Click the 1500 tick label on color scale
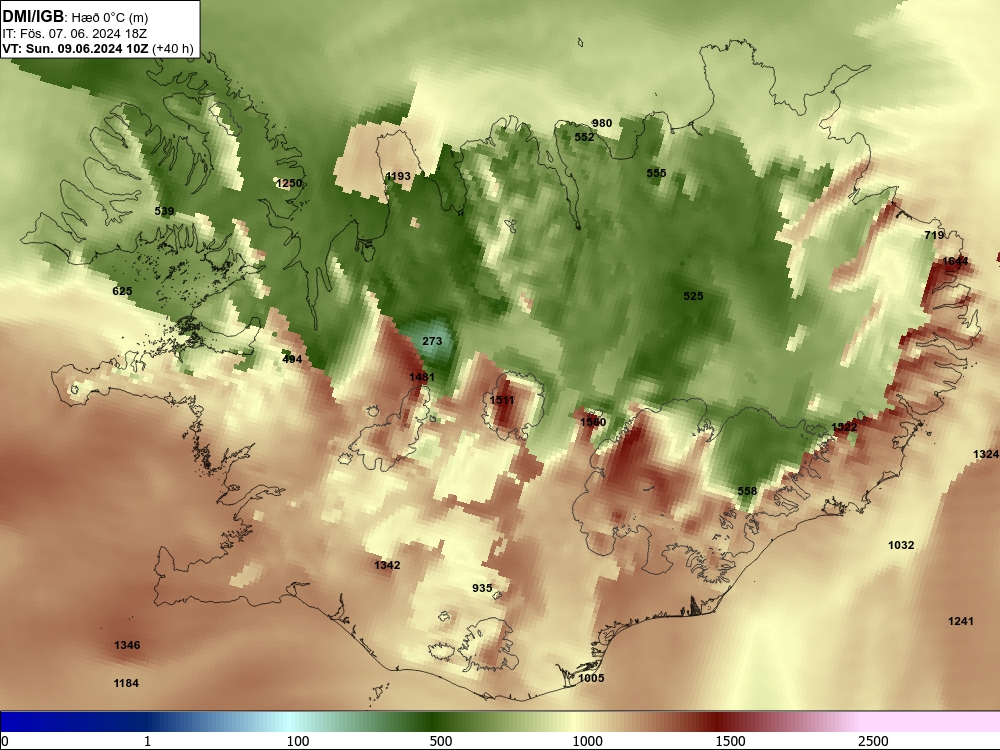Screen dimensions: 1000x750 tap(730, 741)
